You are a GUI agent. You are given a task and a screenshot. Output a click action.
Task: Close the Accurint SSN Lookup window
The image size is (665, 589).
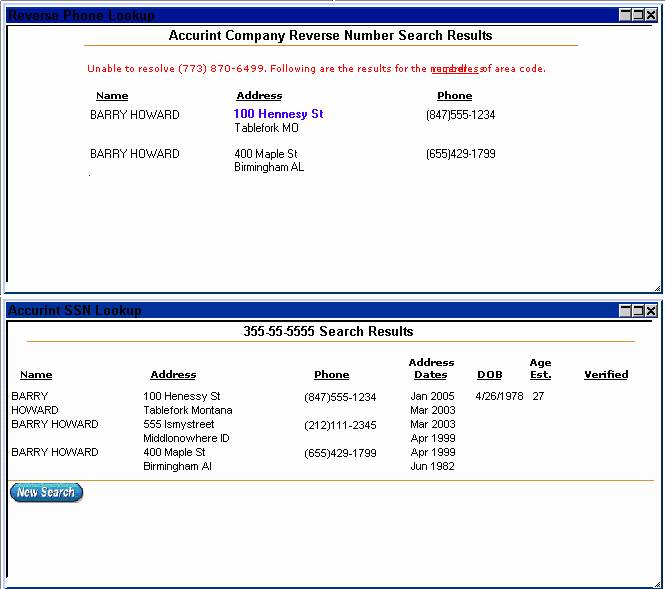651,311
